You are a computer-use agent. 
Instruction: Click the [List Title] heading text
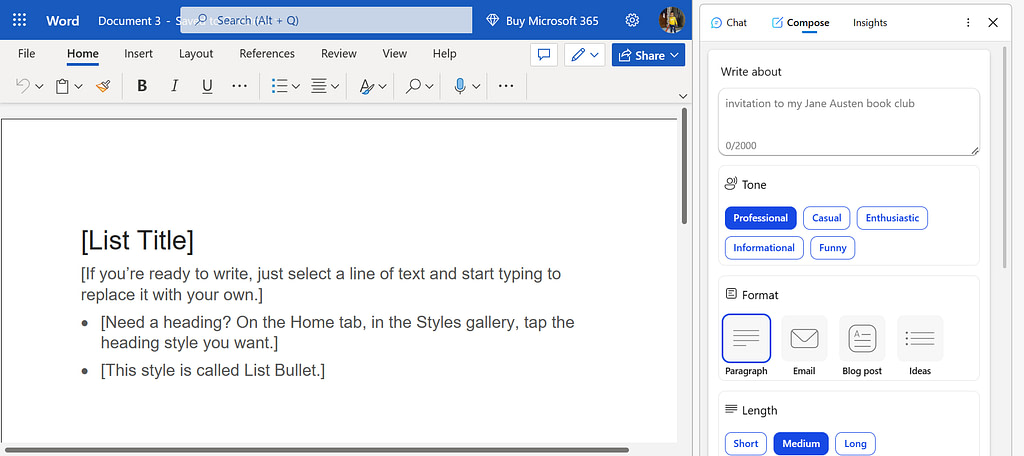(x=137, y=240)
